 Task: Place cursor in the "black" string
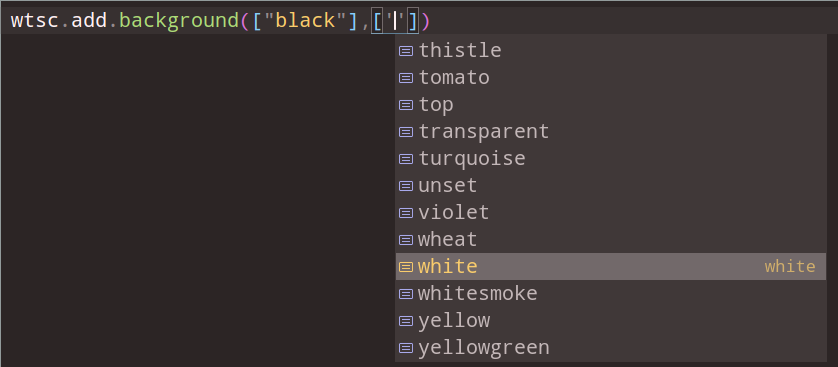[x=305, y=21]
